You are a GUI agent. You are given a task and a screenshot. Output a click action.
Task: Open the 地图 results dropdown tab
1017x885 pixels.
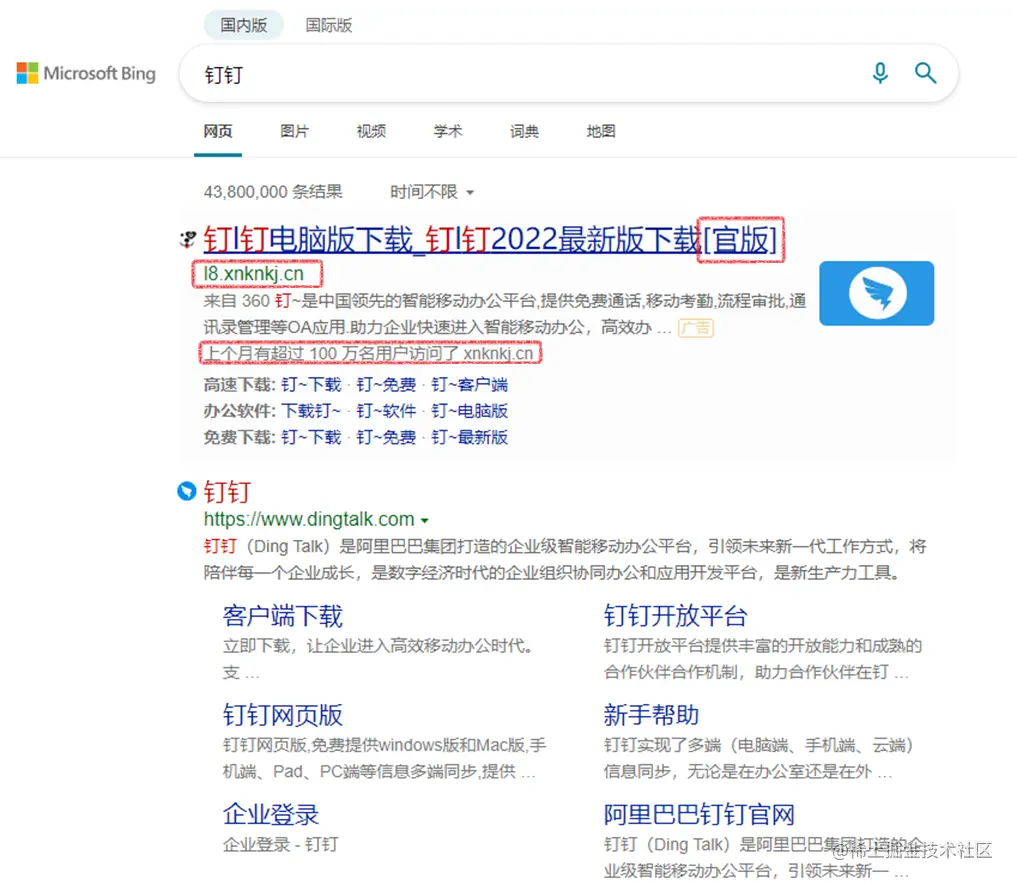(x=600, y=131)
